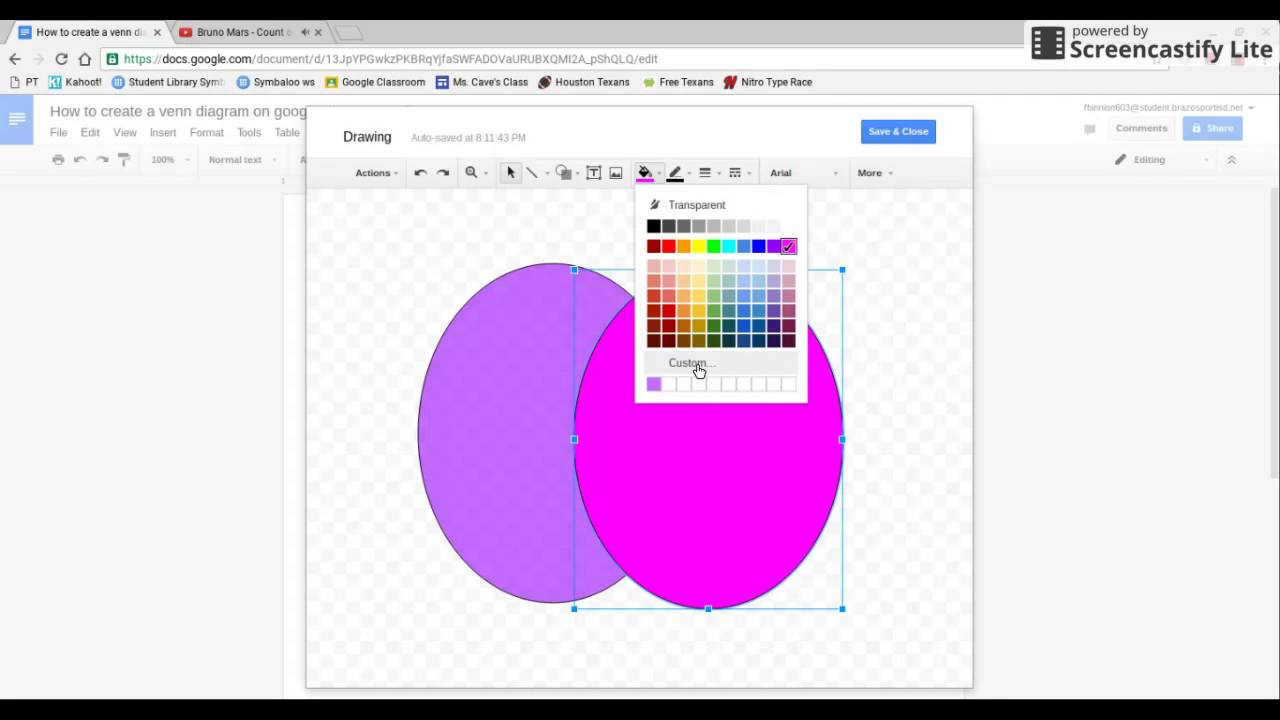Viewport: 1280px width, 720px height.
Task: Open the Shape tool
Action: tap(563, 173)
